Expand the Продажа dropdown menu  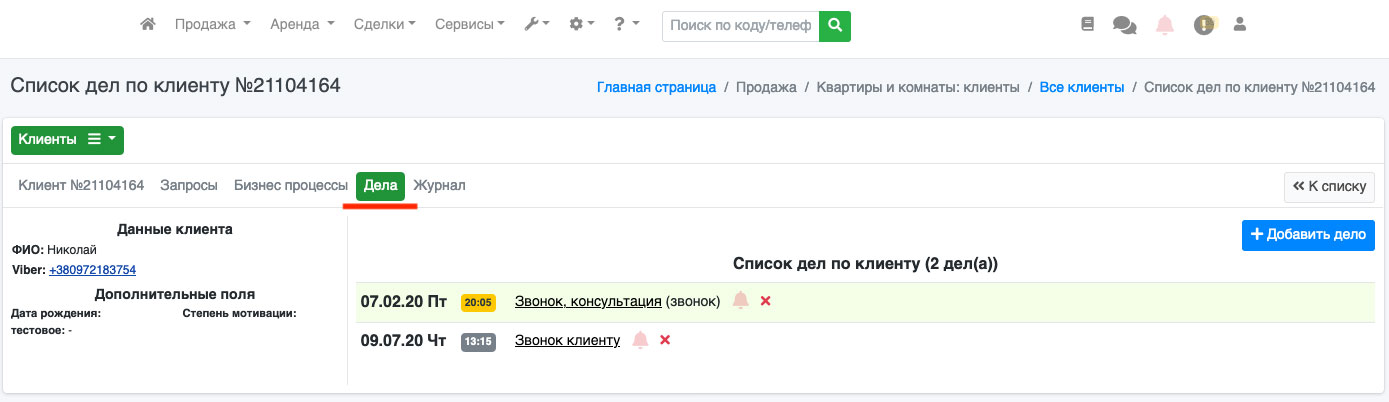coord(212,25)
